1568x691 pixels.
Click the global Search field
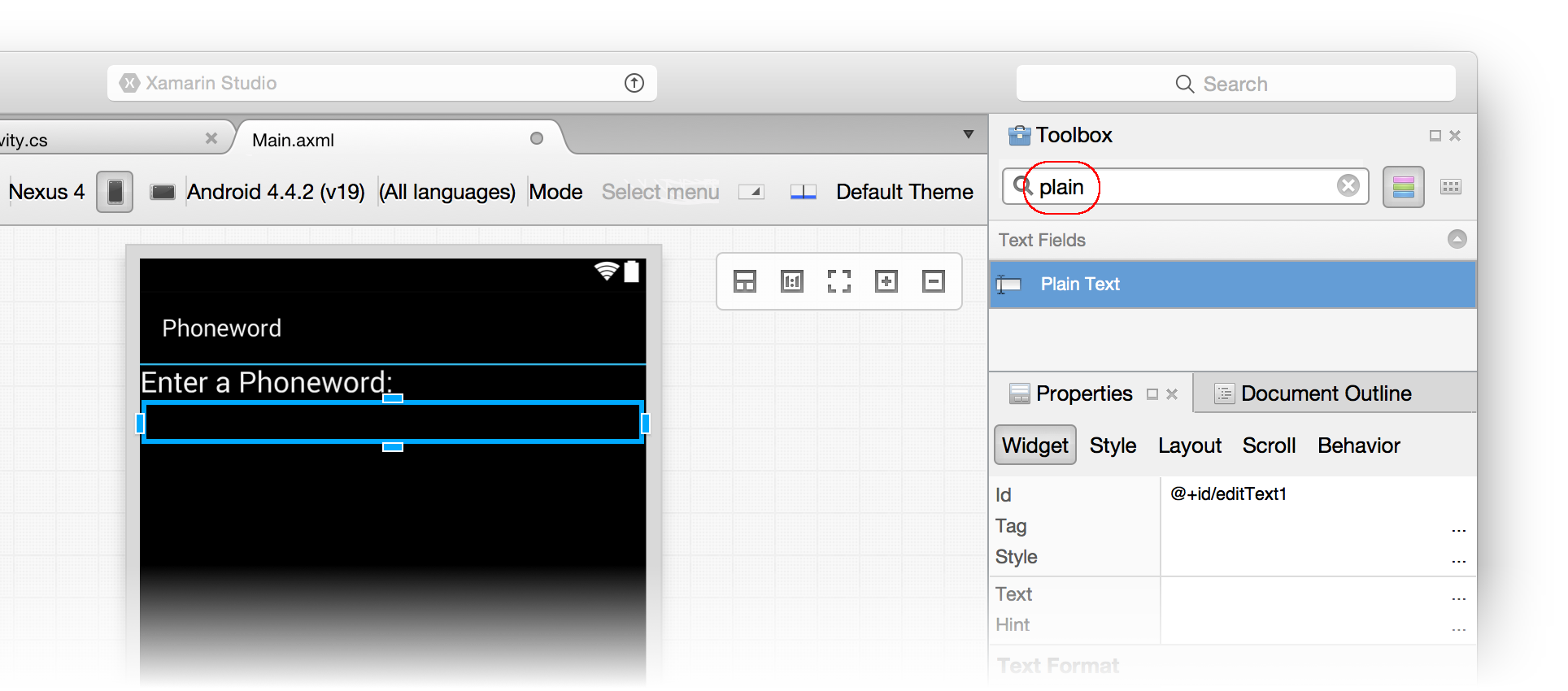[x=1235, y=84]
